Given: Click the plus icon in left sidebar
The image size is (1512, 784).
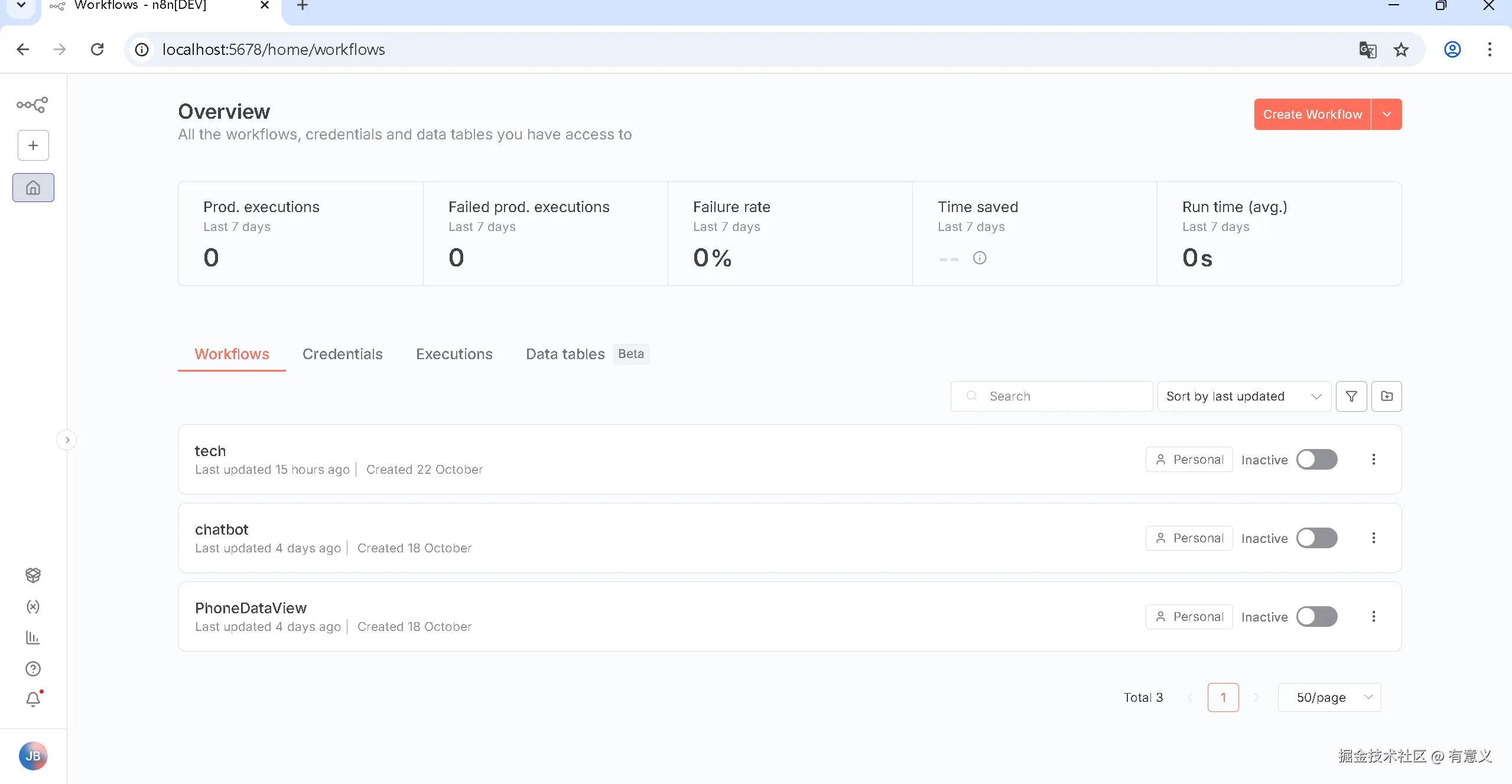Looking at the screenshot, I should tap(33, 145).
